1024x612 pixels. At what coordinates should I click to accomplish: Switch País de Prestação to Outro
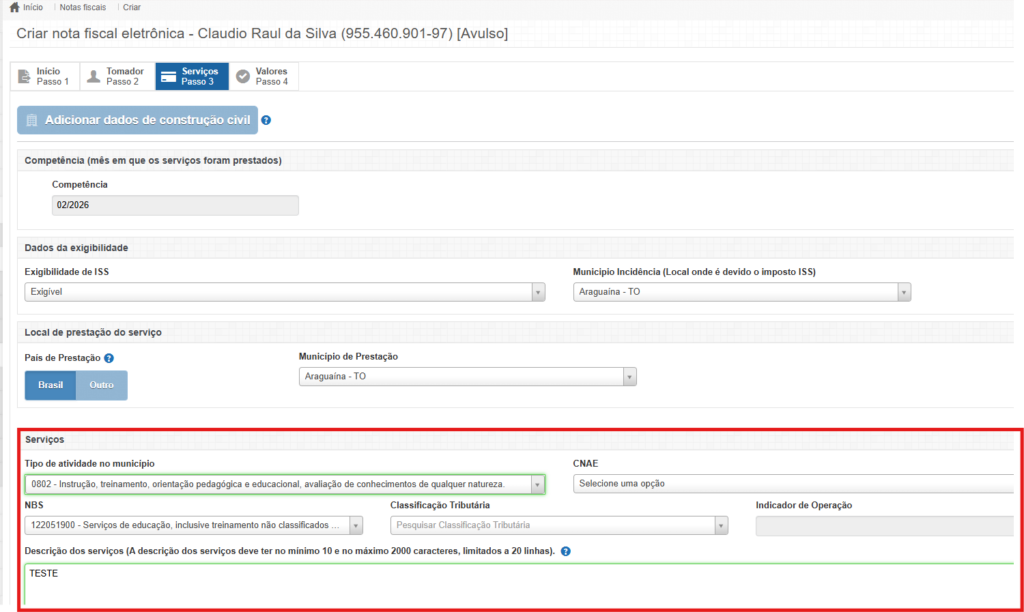pyautogui.click(x=101, y=385)
